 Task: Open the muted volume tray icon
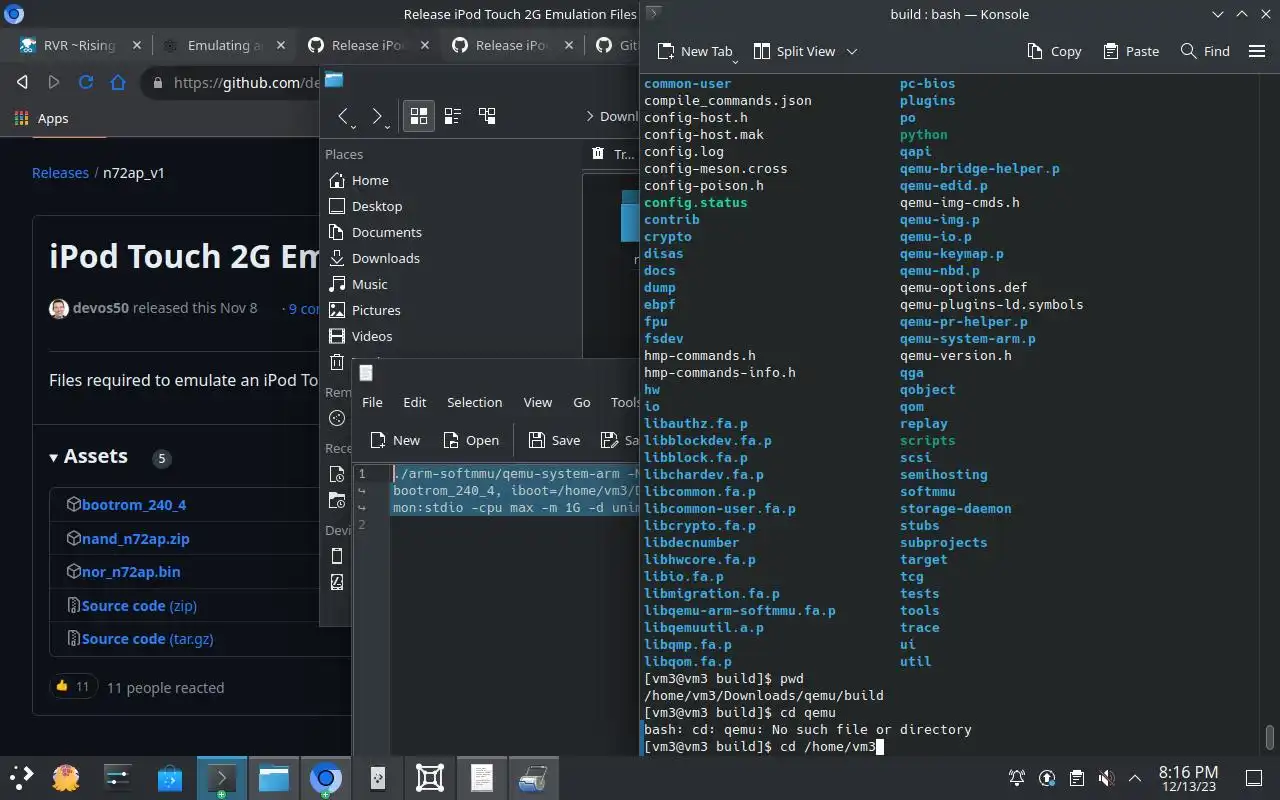click(x=1106, y=777)
